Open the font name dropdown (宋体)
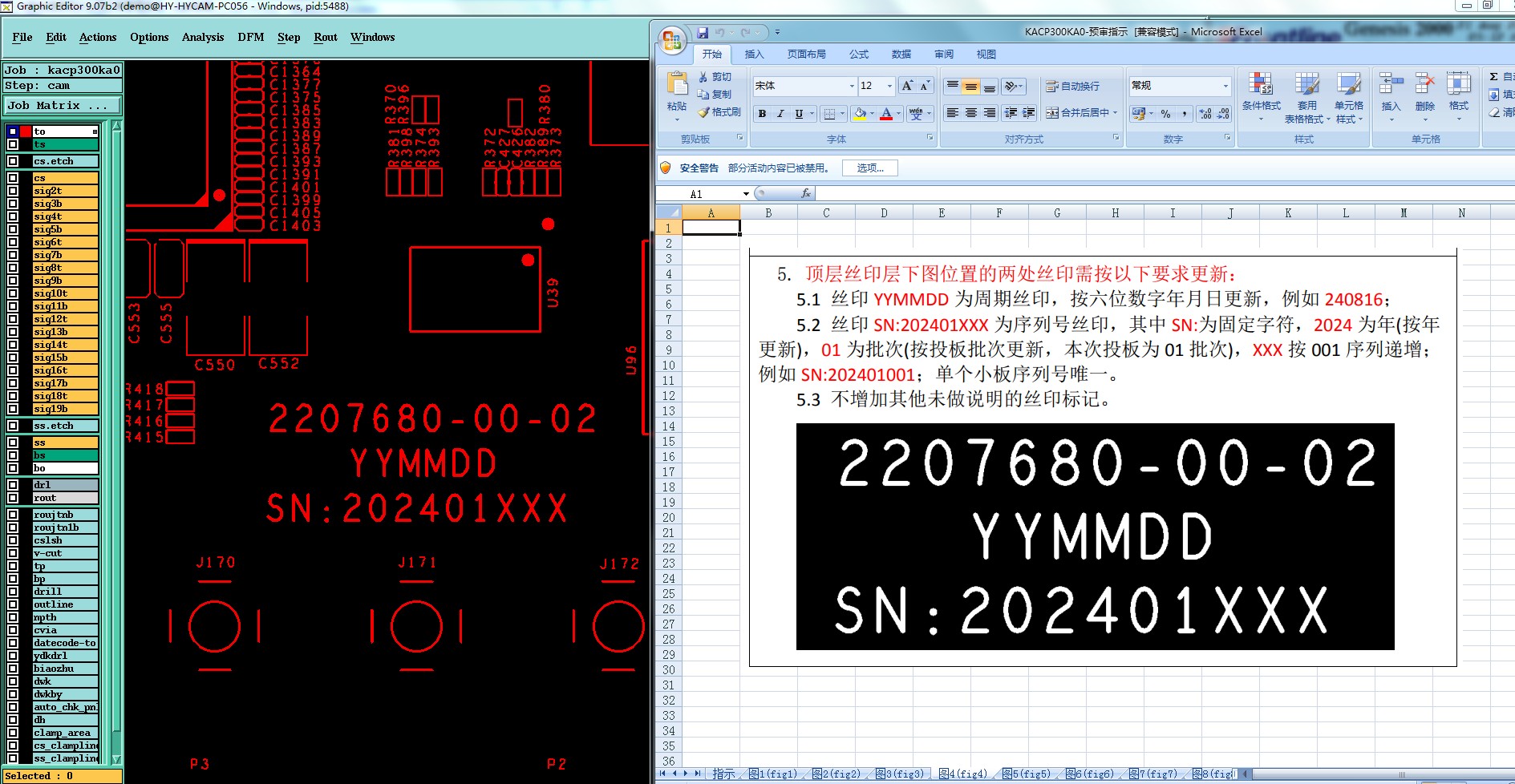Screen dimensions: 1515x784 852,86
